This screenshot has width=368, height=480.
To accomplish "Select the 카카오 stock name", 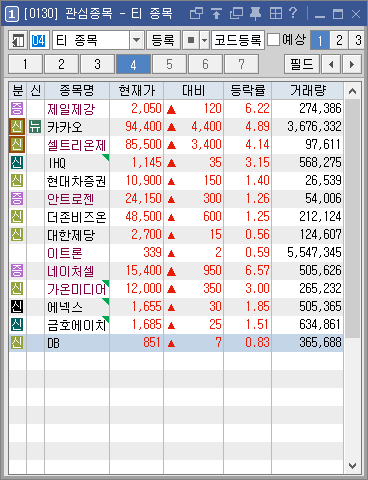I will point(65,127).
